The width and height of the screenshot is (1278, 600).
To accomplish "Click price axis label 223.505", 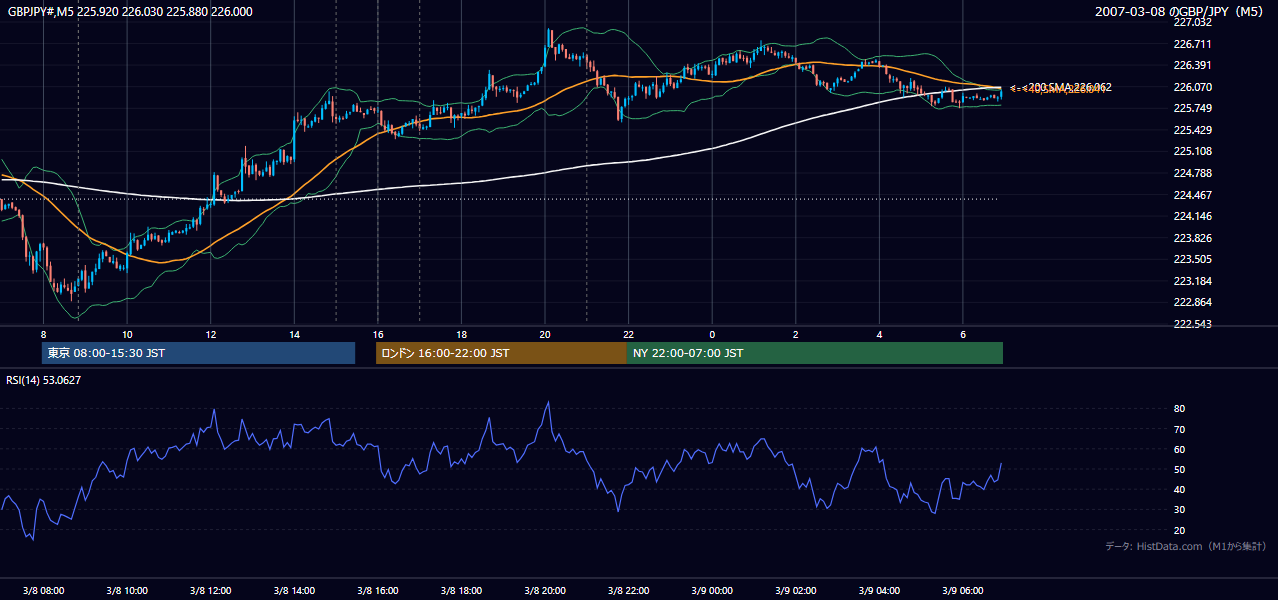I will tap(1191, 259).
